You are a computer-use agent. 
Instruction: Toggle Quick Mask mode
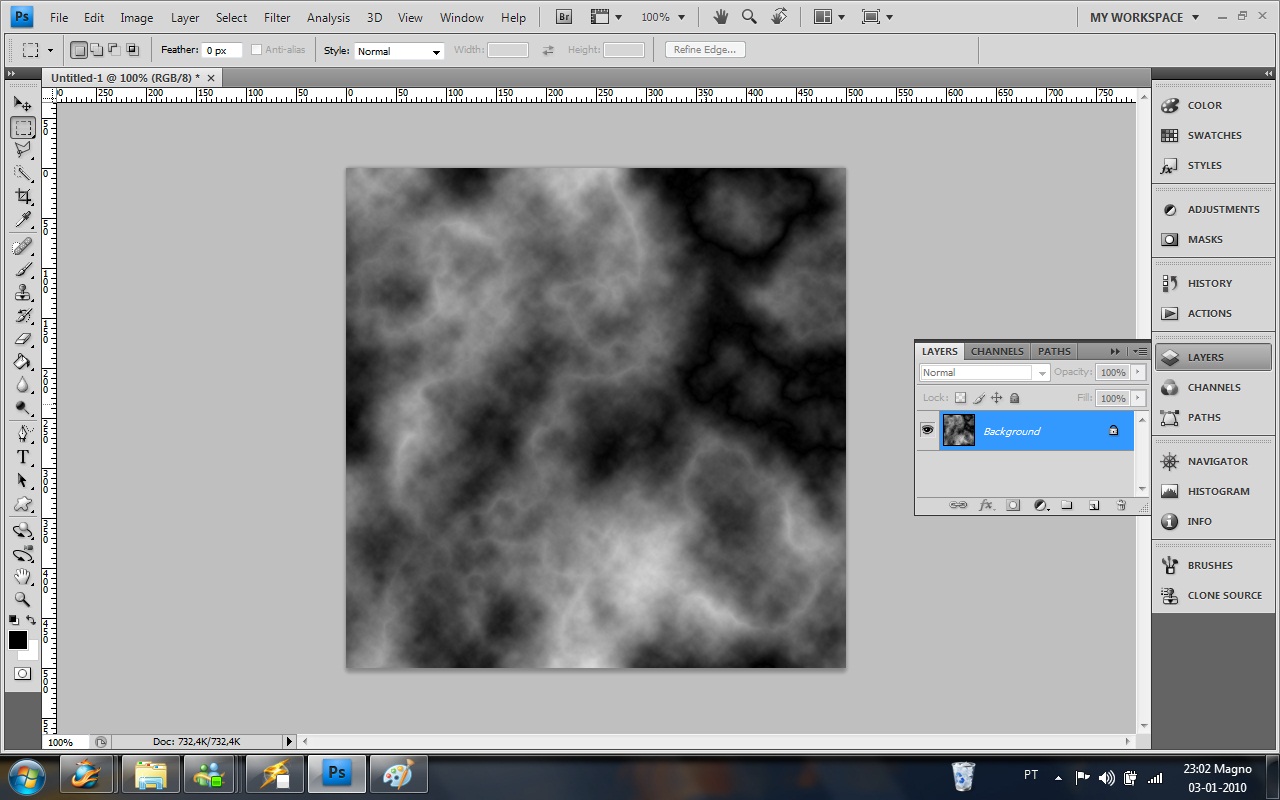coord(22,674)
